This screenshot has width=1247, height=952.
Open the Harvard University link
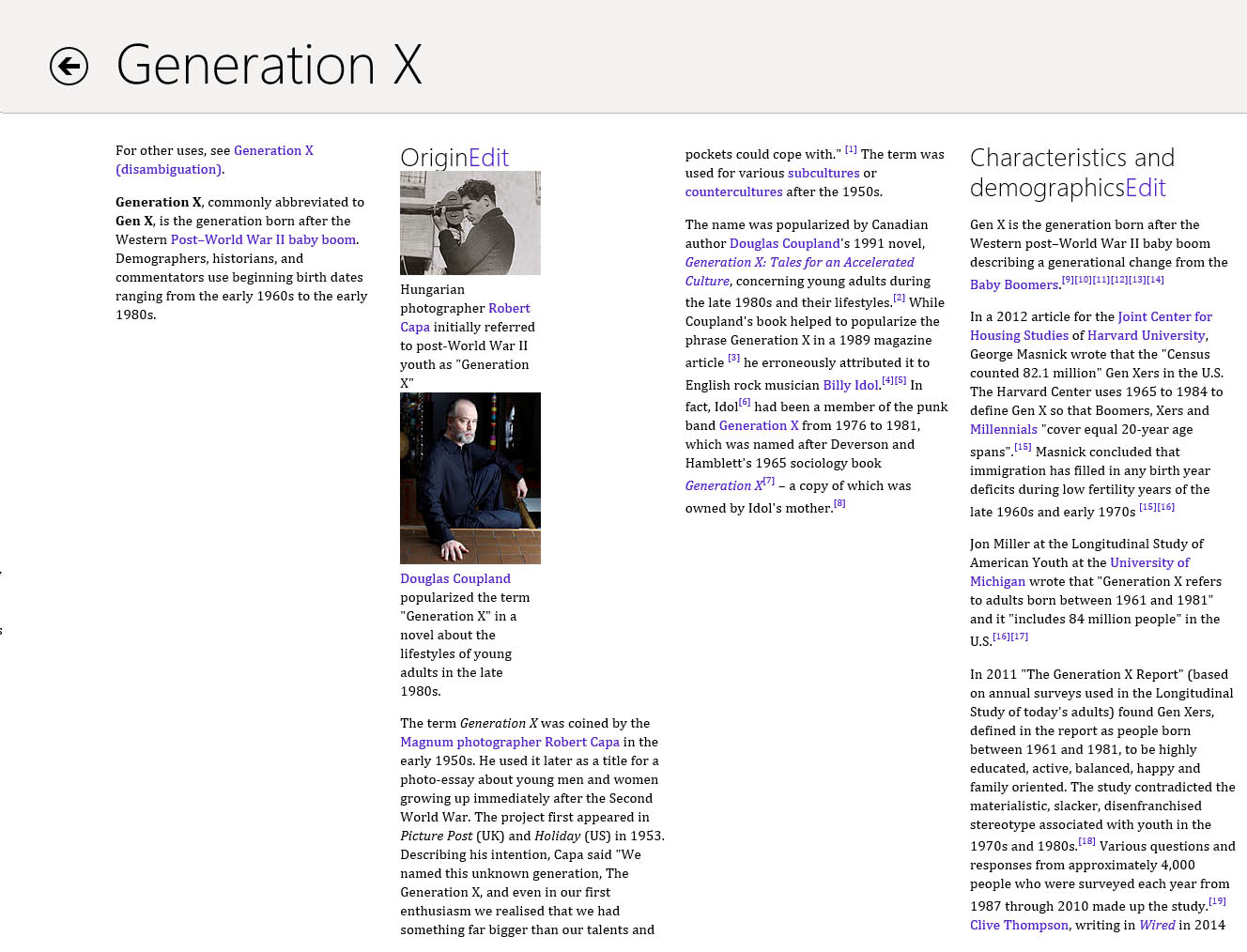(x=1146, y=335)
